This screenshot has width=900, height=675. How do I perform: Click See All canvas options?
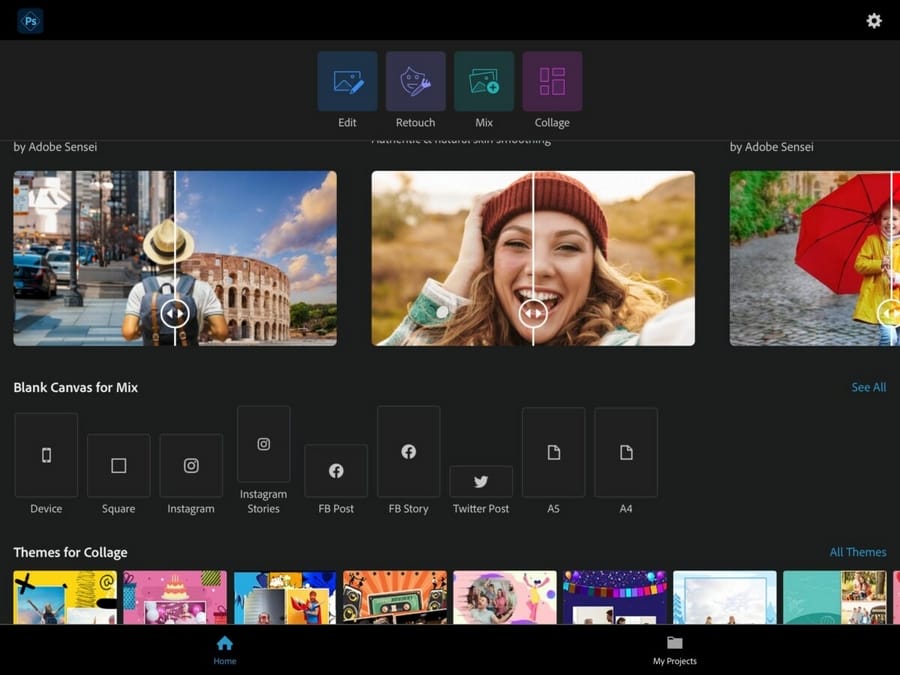868,387
